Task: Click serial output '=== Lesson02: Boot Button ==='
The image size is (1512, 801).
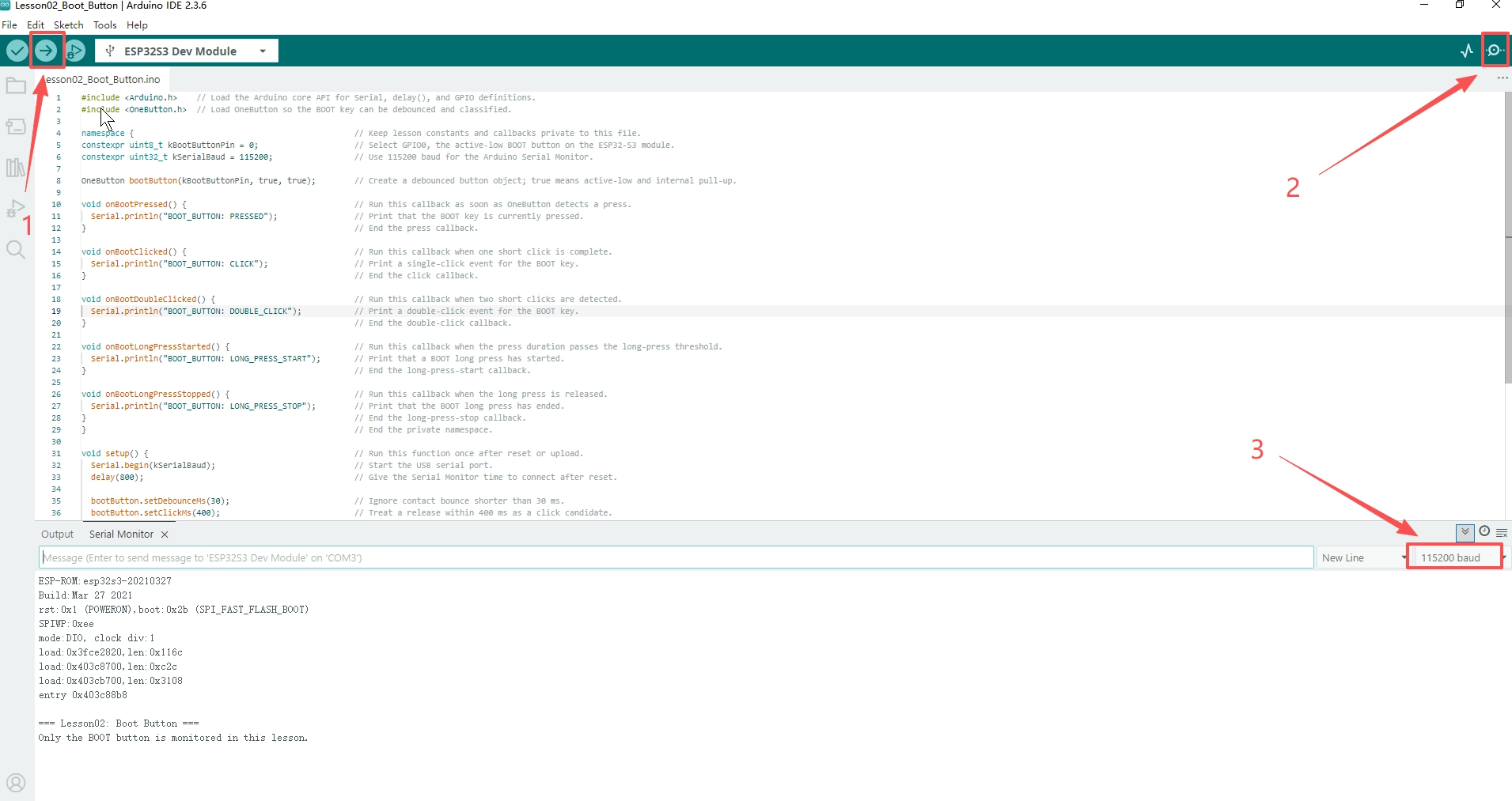Action: (x=119, y=724)
